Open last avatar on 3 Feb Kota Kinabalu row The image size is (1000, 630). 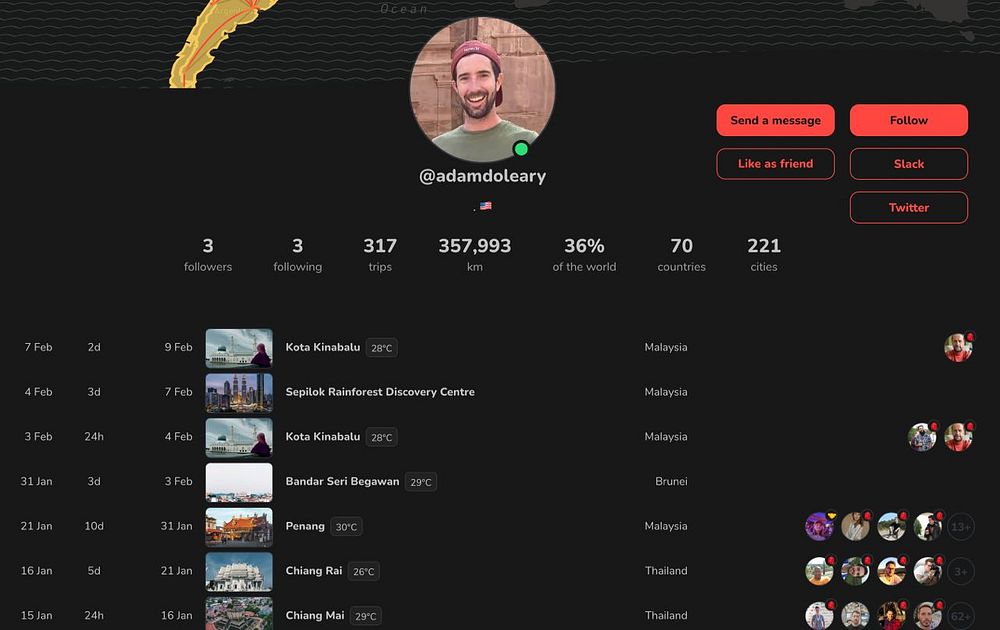958,437
